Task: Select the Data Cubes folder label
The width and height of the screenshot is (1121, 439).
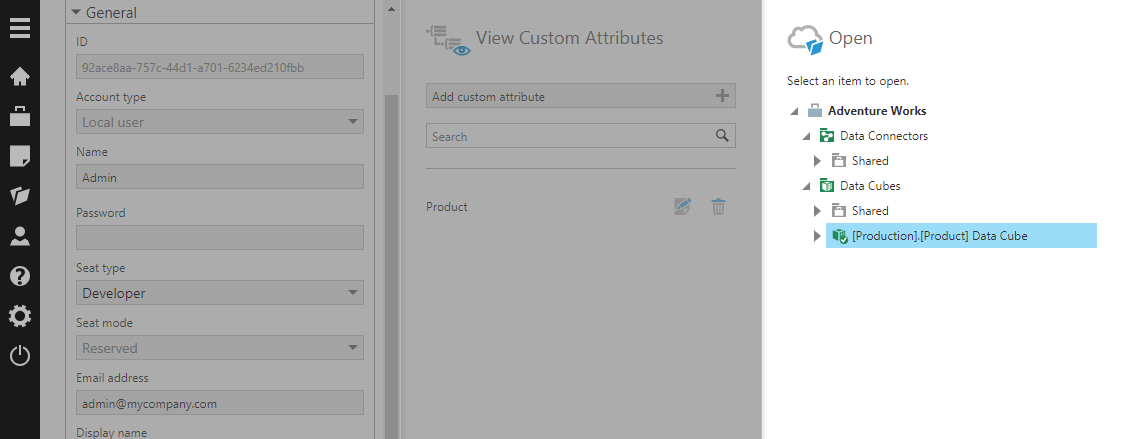Action: pyautogui.click(x=870, y=186)
